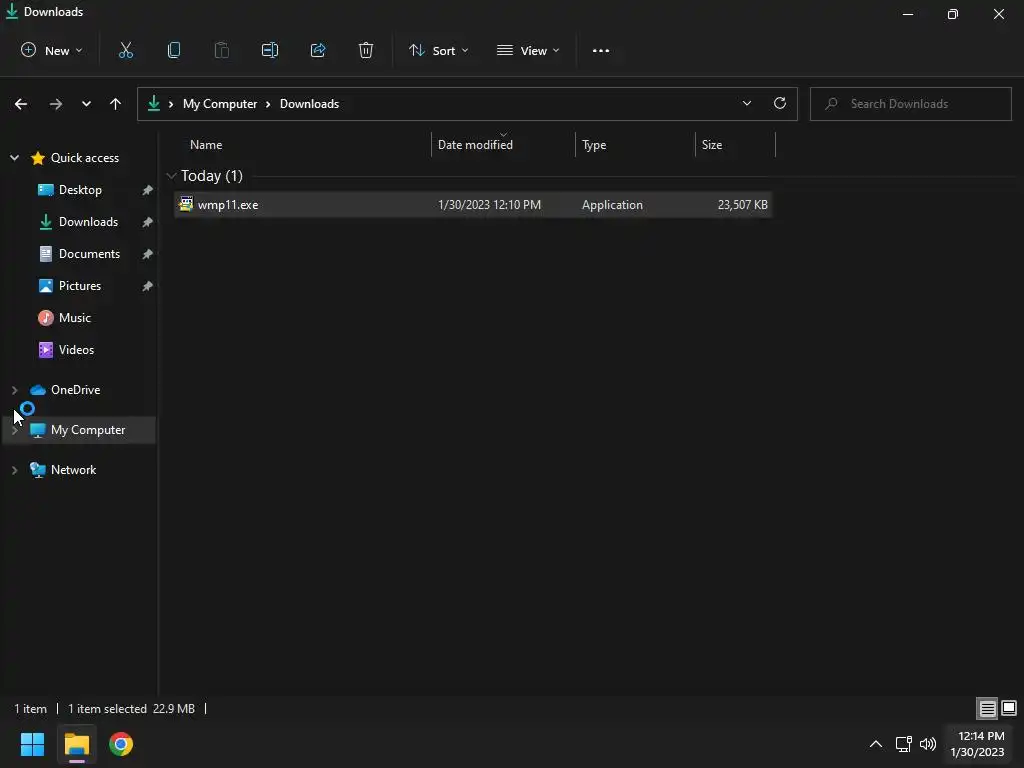Click pin icon next to Pictures
Image resolution: width=1024 pixels, height=768 pixels.
click(148, 286)
